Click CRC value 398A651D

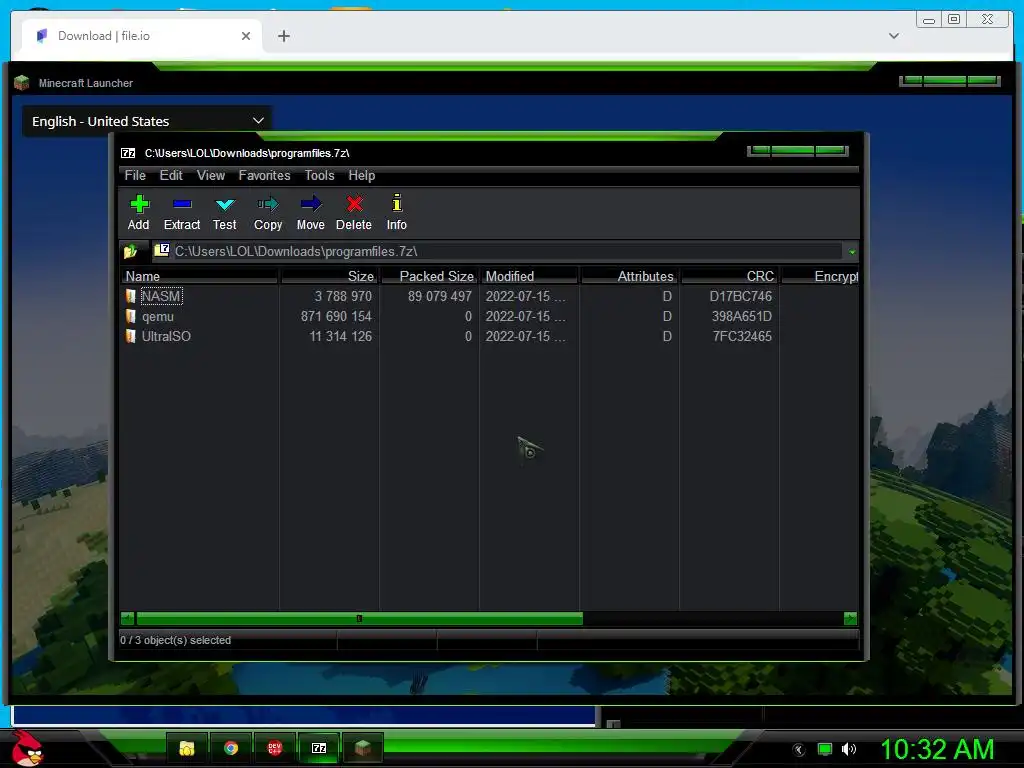(742, 317)
